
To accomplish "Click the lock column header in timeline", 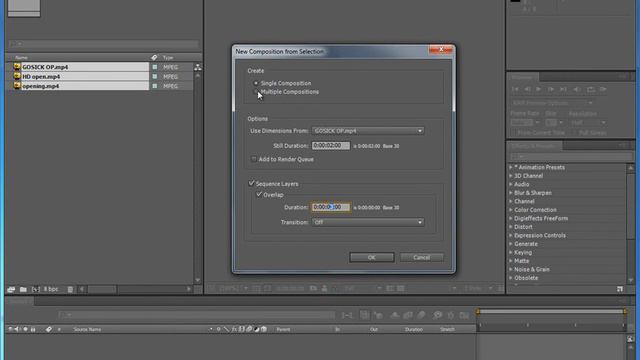I will pyautogui.click(x=33, y=329).
